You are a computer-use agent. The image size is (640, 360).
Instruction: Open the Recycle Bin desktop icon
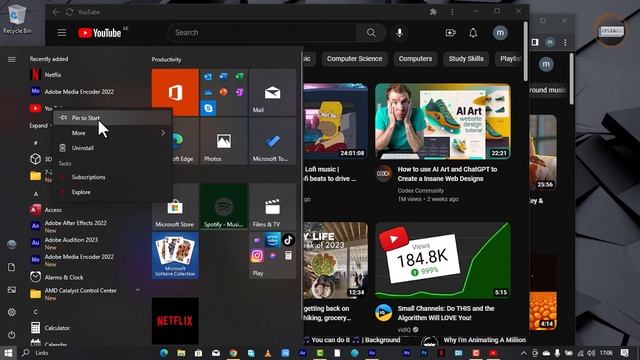coord(17,18)
